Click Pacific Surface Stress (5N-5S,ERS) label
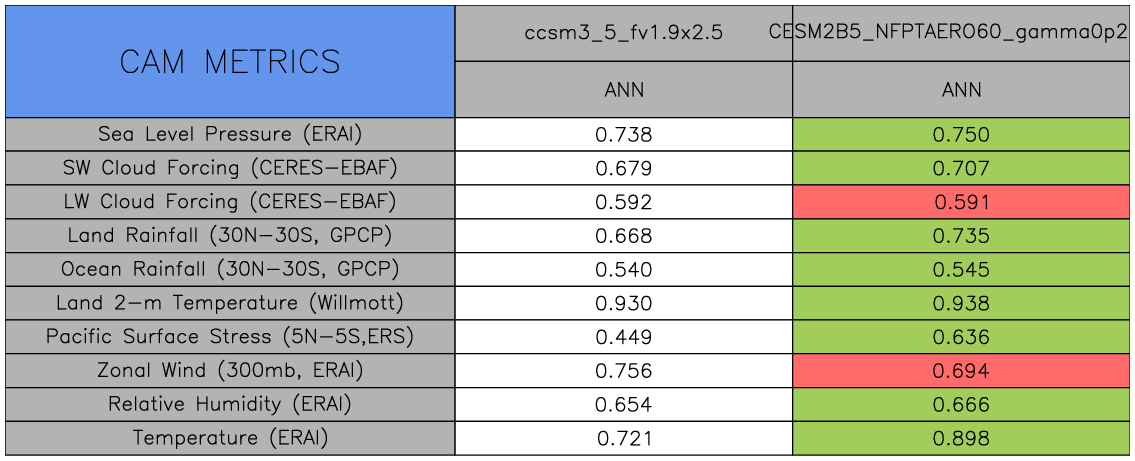The image size is (1135, 461). [x=230, y=337]
